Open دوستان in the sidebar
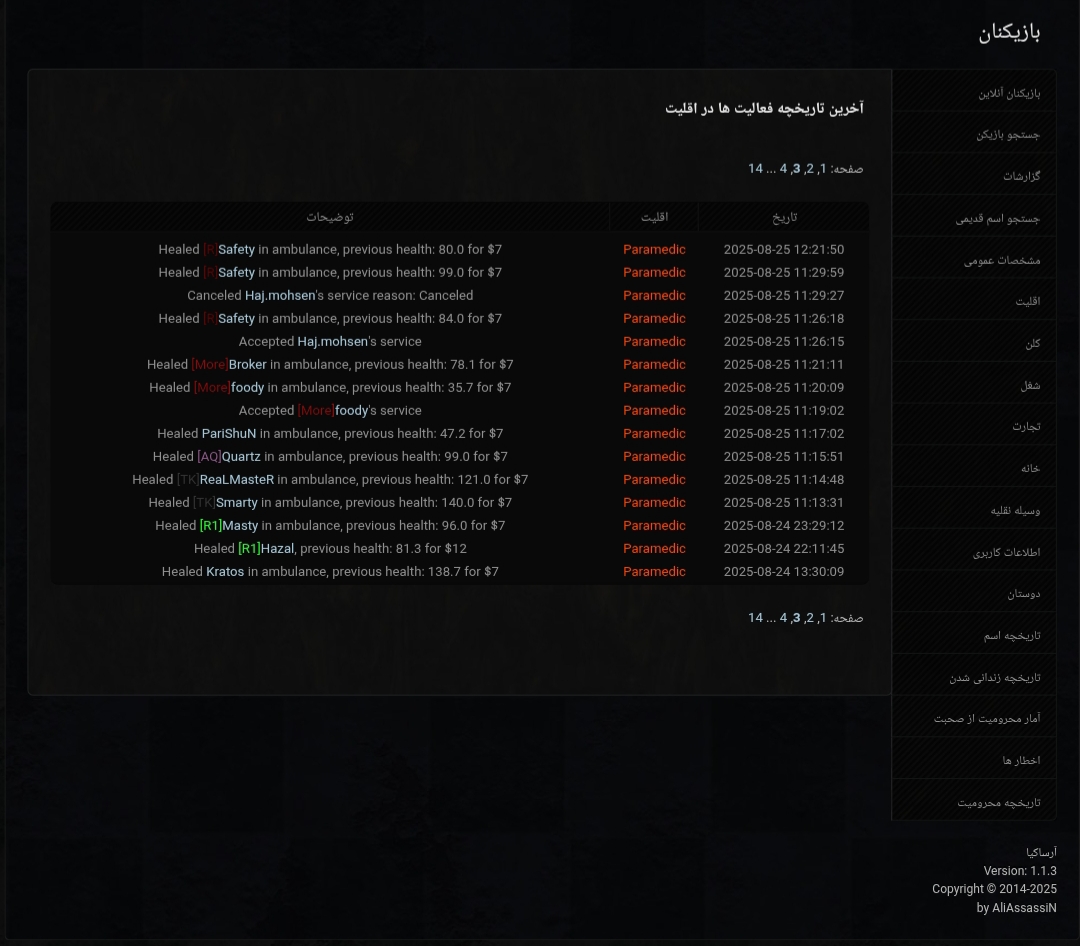The height and width of the screenshot is (946, 1080). 974,593
